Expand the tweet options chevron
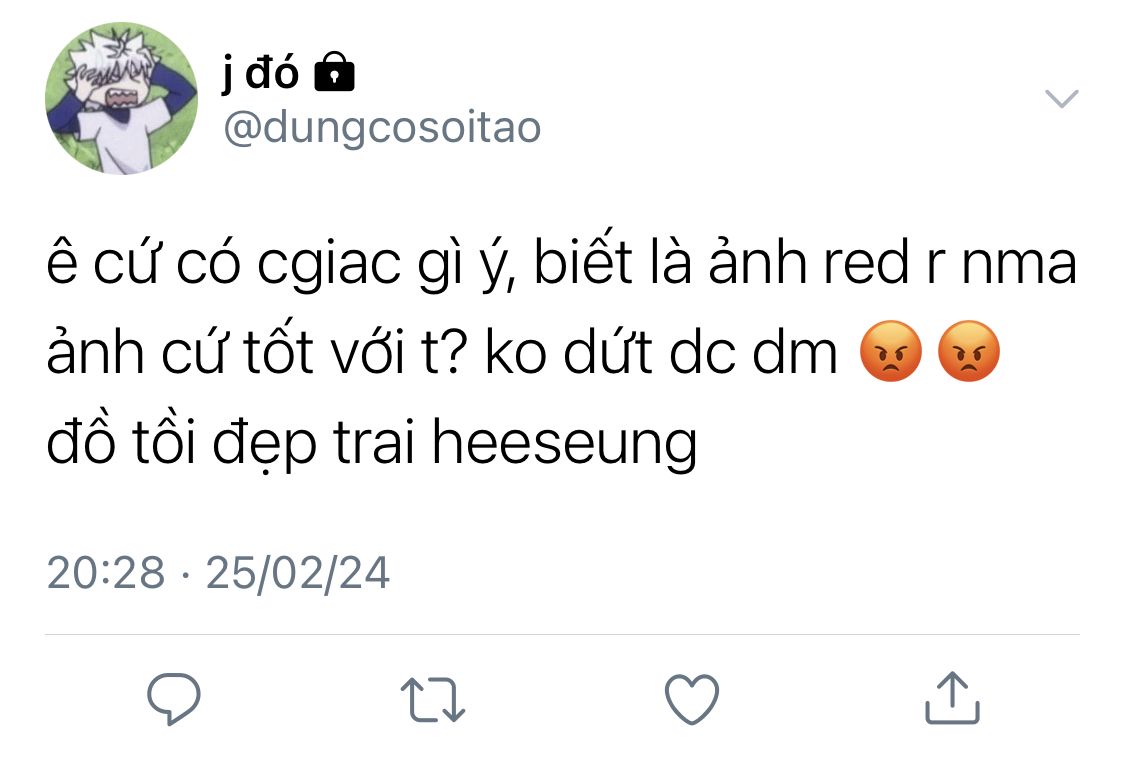Viewport: 1125px width, 763px height. click(1062, 98)
